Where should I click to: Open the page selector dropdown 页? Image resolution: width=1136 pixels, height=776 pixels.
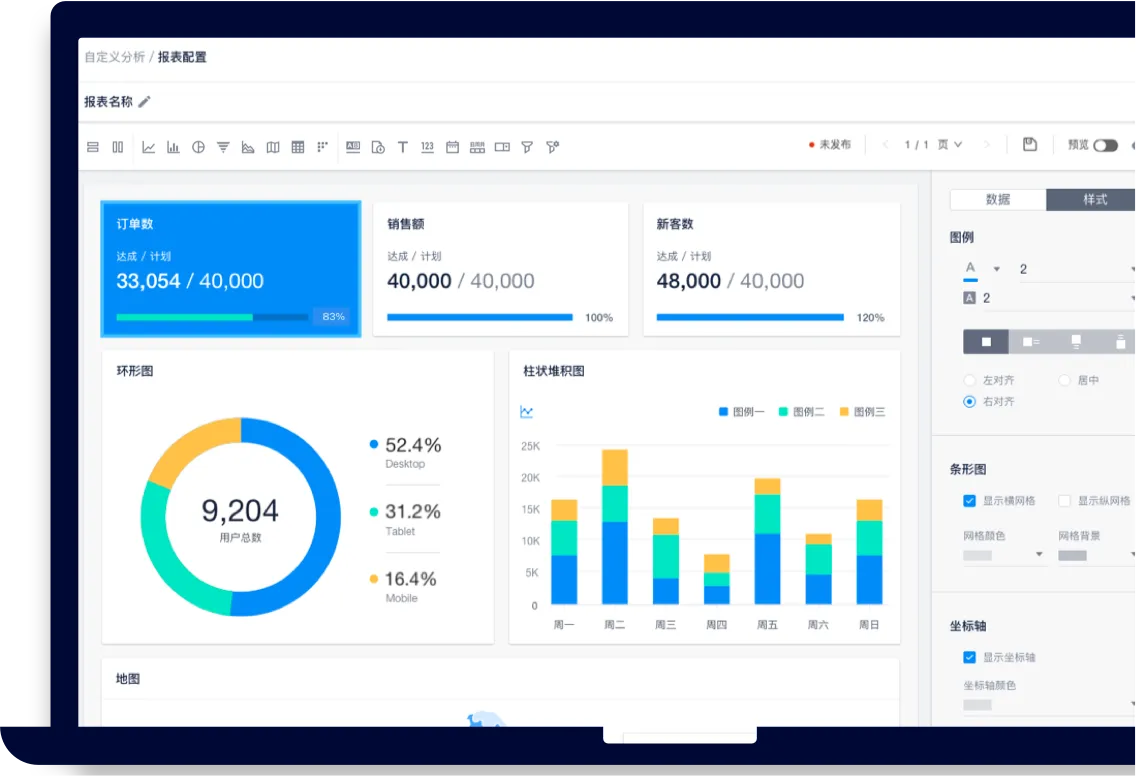[x=950, y=145]
